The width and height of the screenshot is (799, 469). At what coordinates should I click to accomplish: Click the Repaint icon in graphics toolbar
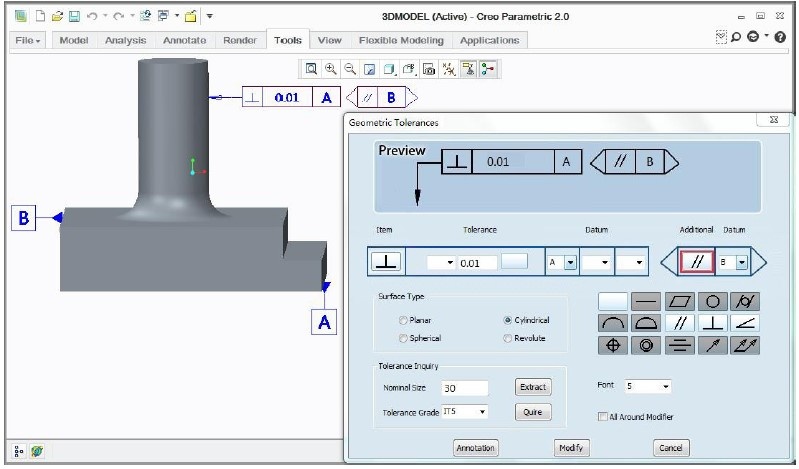(370, 69)
